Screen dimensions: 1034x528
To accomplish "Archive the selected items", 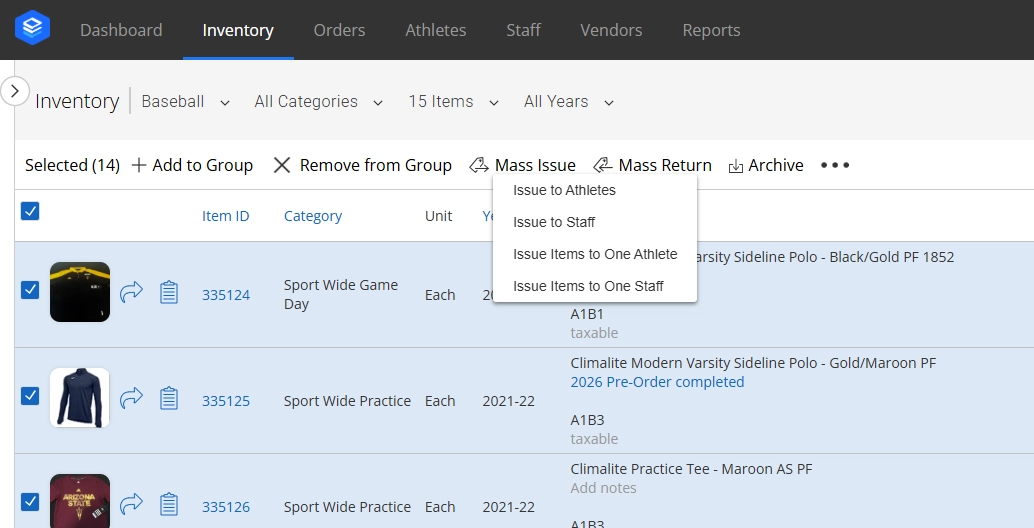I will click(766, 165).
